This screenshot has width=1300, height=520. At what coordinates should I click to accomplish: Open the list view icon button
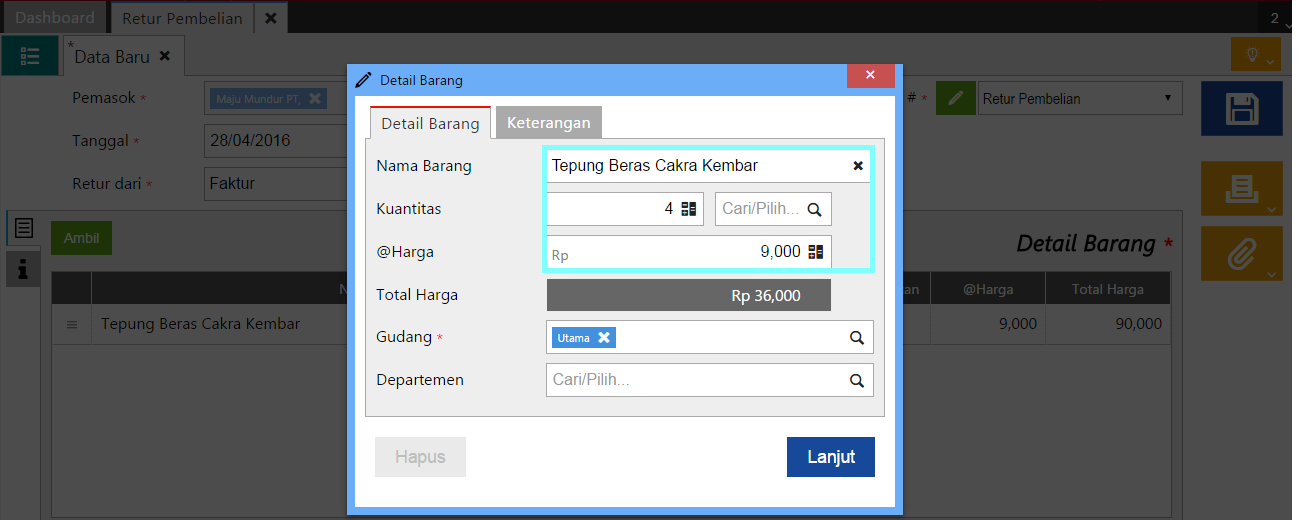tap(30, 57)
